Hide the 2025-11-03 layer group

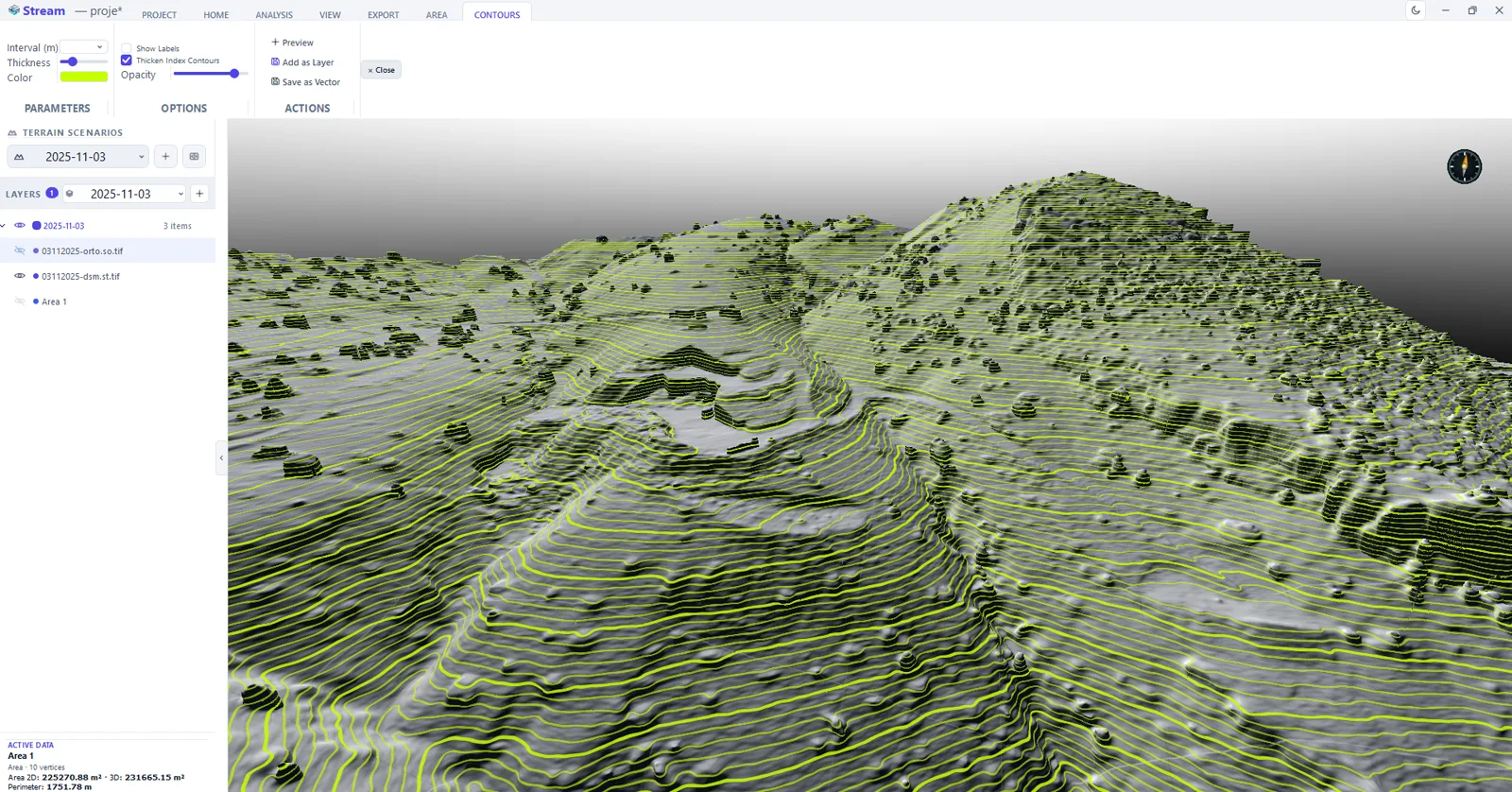(x=20, y=226)
